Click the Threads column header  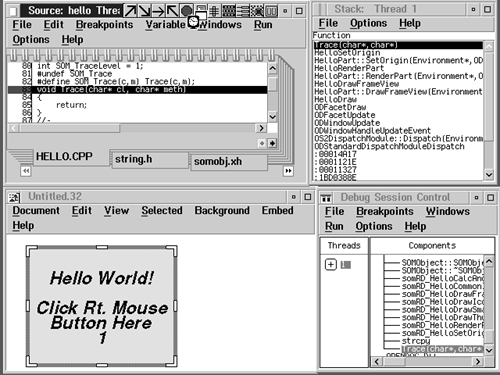344,246
